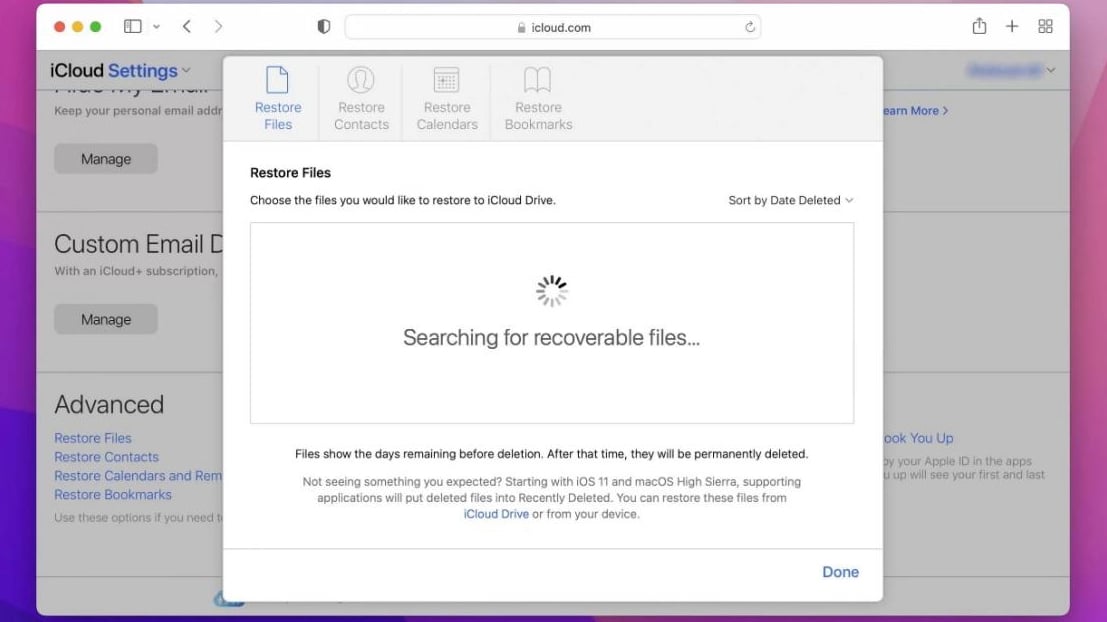
Task: Expand the sidebar options chevron
Action: click(157, 27)
